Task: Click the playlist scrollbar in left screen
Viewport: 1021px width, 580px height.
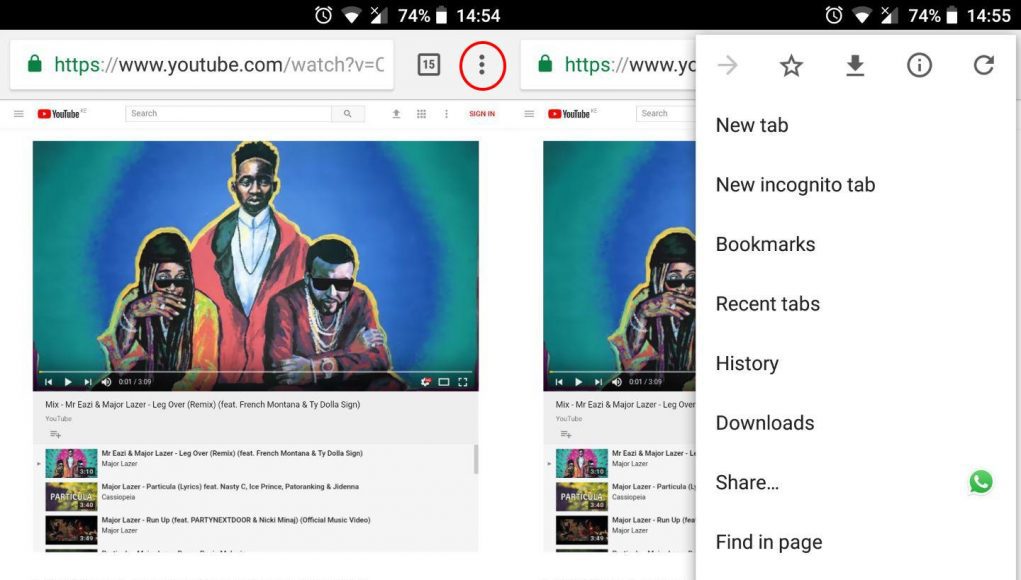Action: [475, 460]
